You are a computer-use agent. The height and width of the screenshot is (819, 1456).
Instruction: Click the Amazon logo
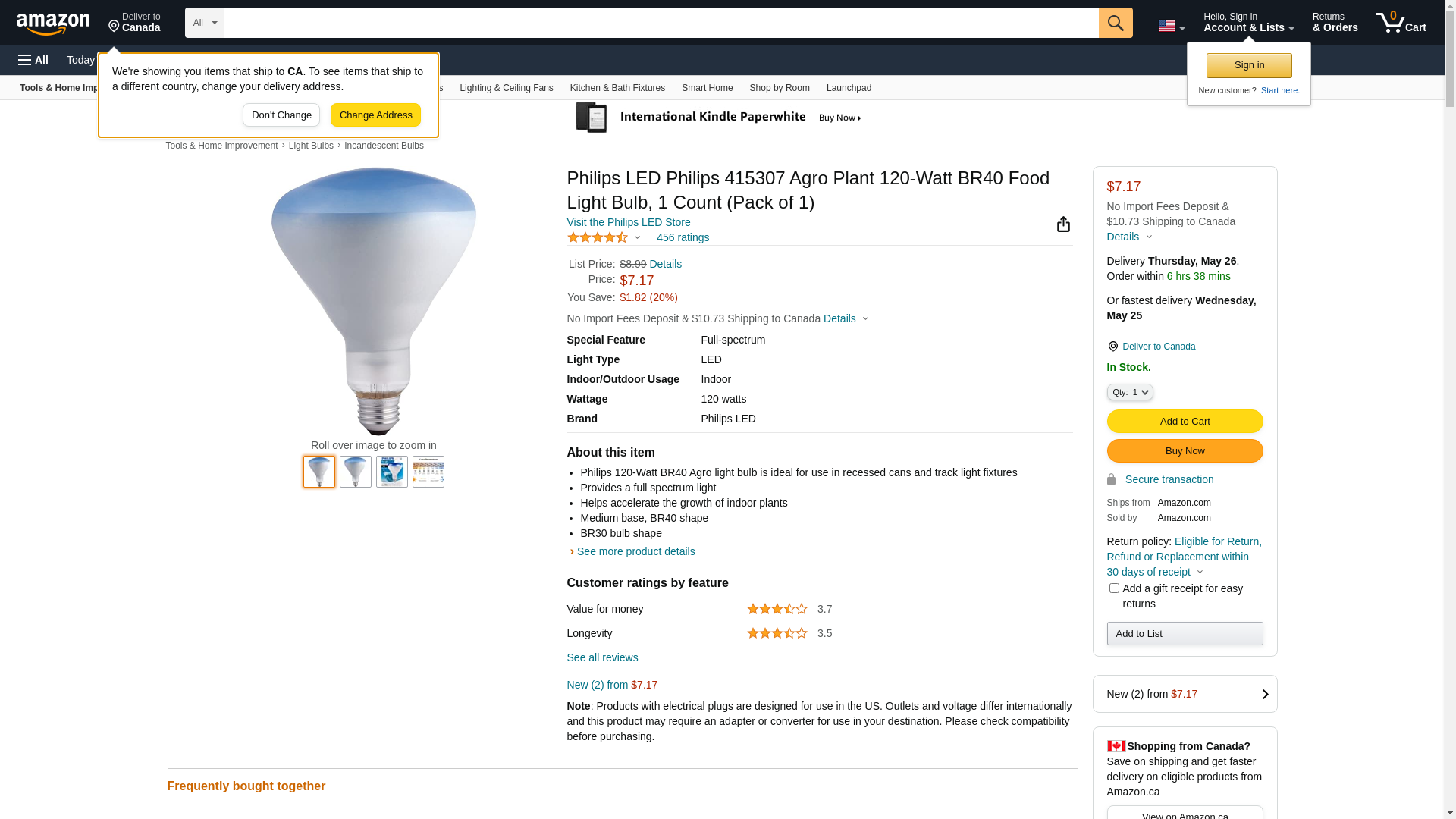53,24
